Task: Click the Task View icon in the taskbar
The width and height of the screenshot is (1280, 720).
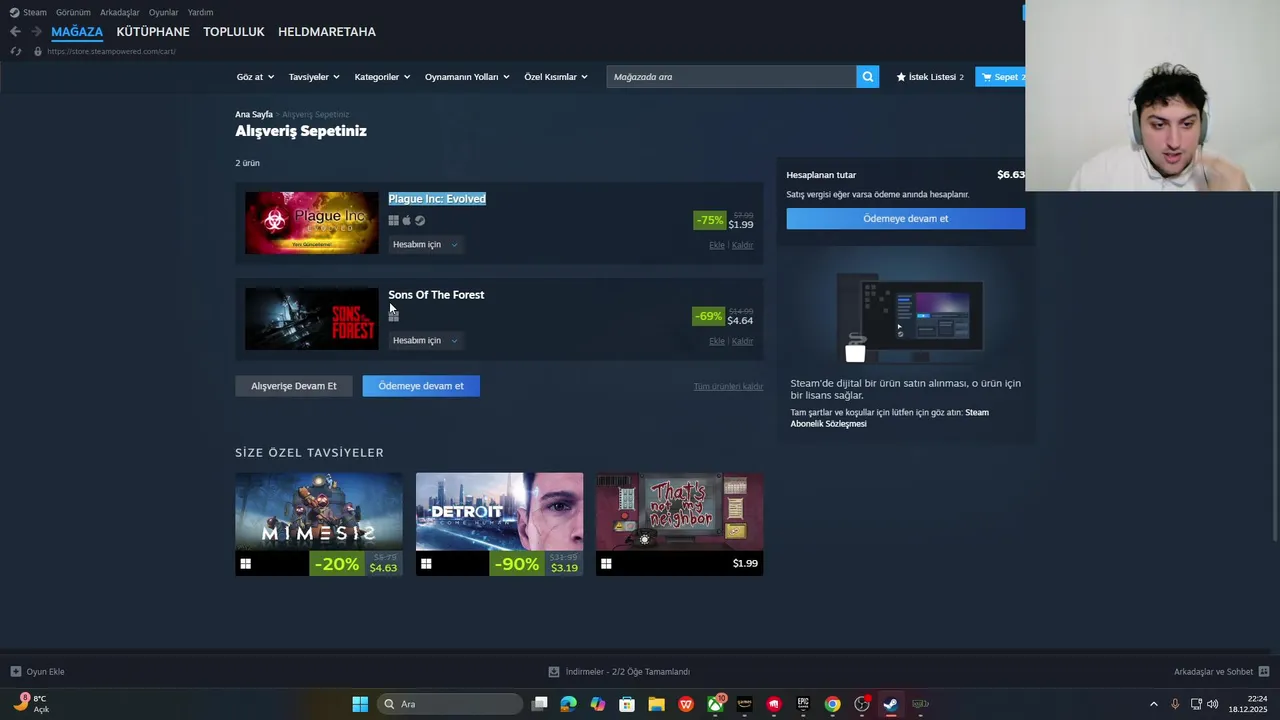Action: [539, 704]
